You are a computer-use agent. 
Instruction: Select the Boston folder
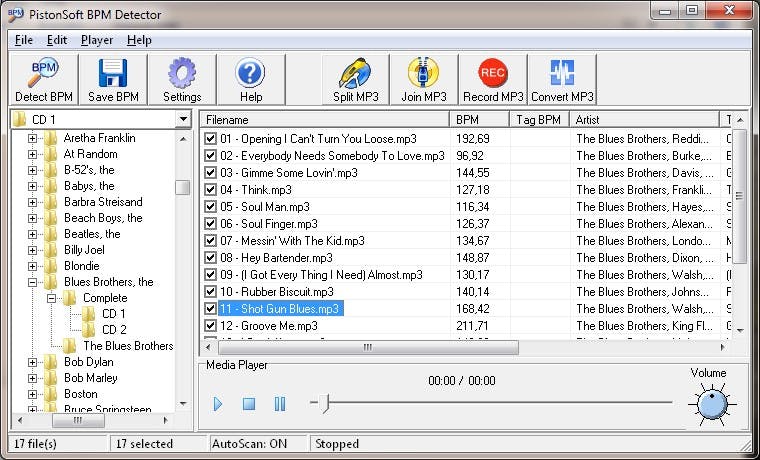click(80, 394)
